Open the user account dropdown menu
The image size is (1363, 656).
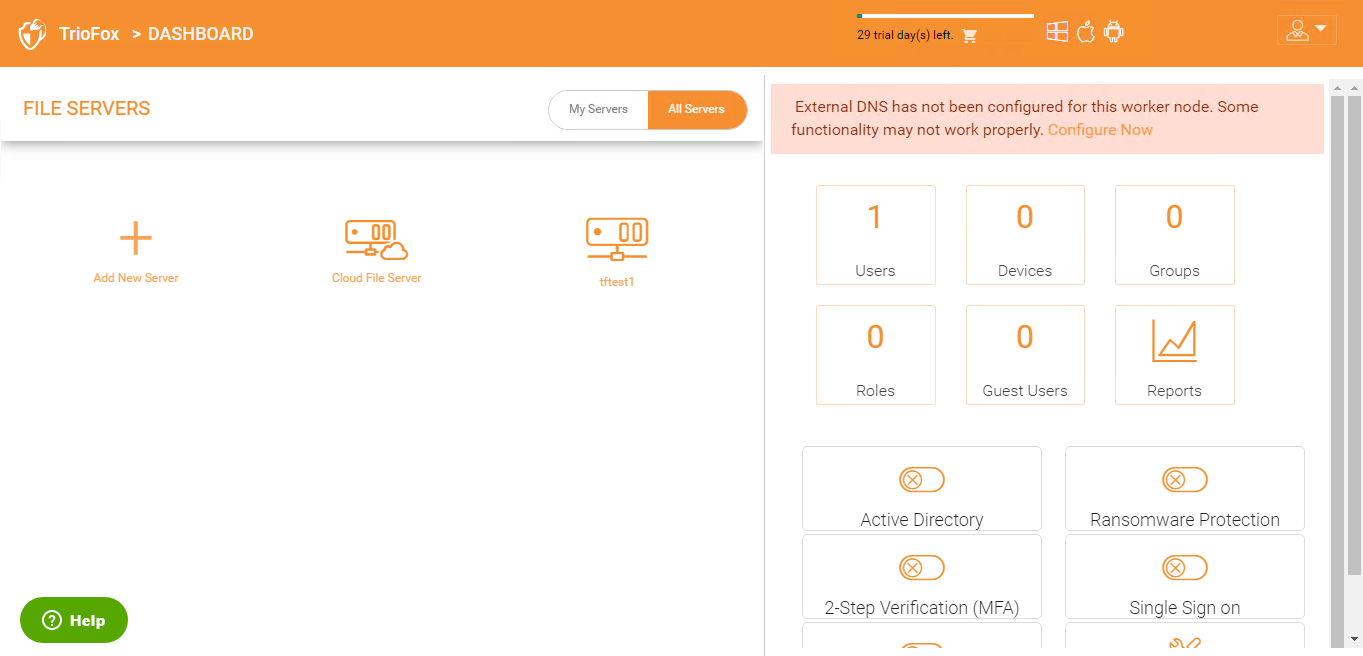tap(1307, 30)
